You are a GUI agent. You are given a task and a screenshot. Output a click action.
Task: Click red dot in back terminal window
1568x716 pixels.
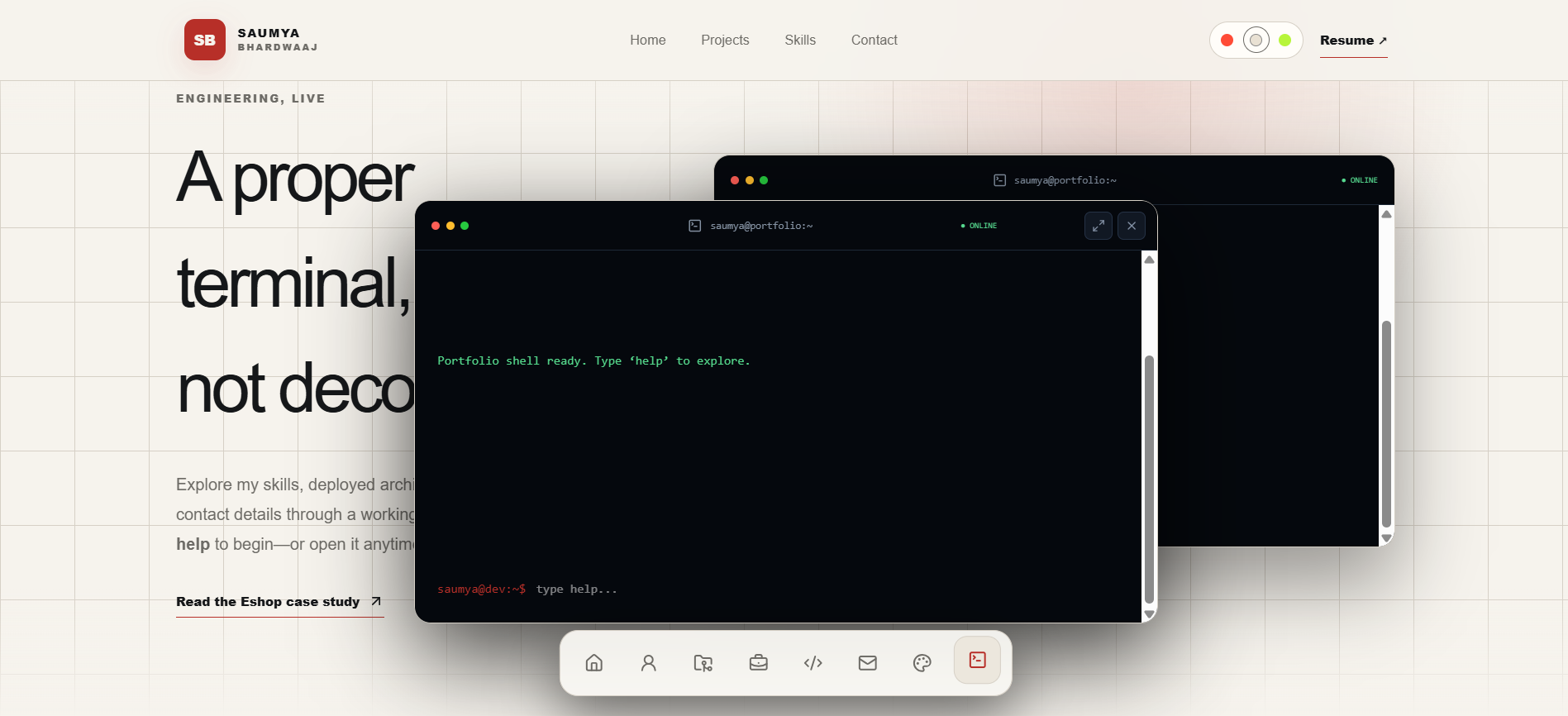coord(735,180)
